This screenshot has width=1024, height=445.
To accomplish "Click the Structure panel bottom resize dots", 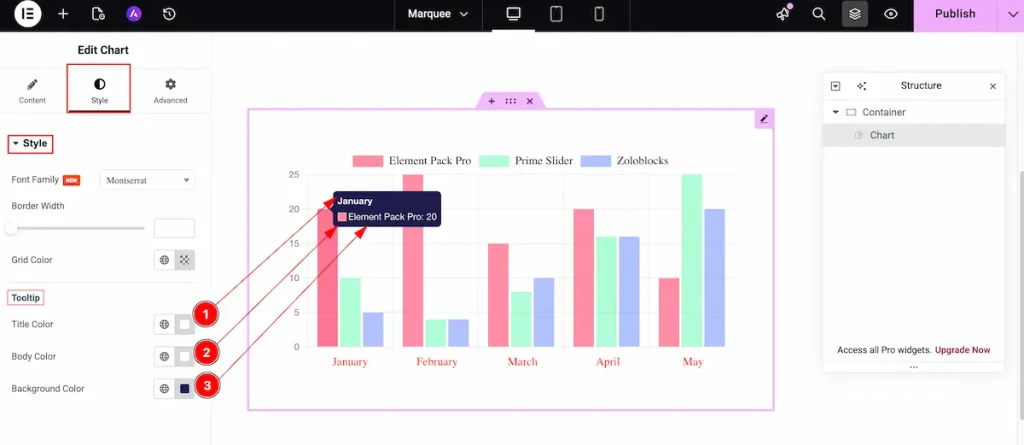I will pyautogui.click(x=914, y=367).
